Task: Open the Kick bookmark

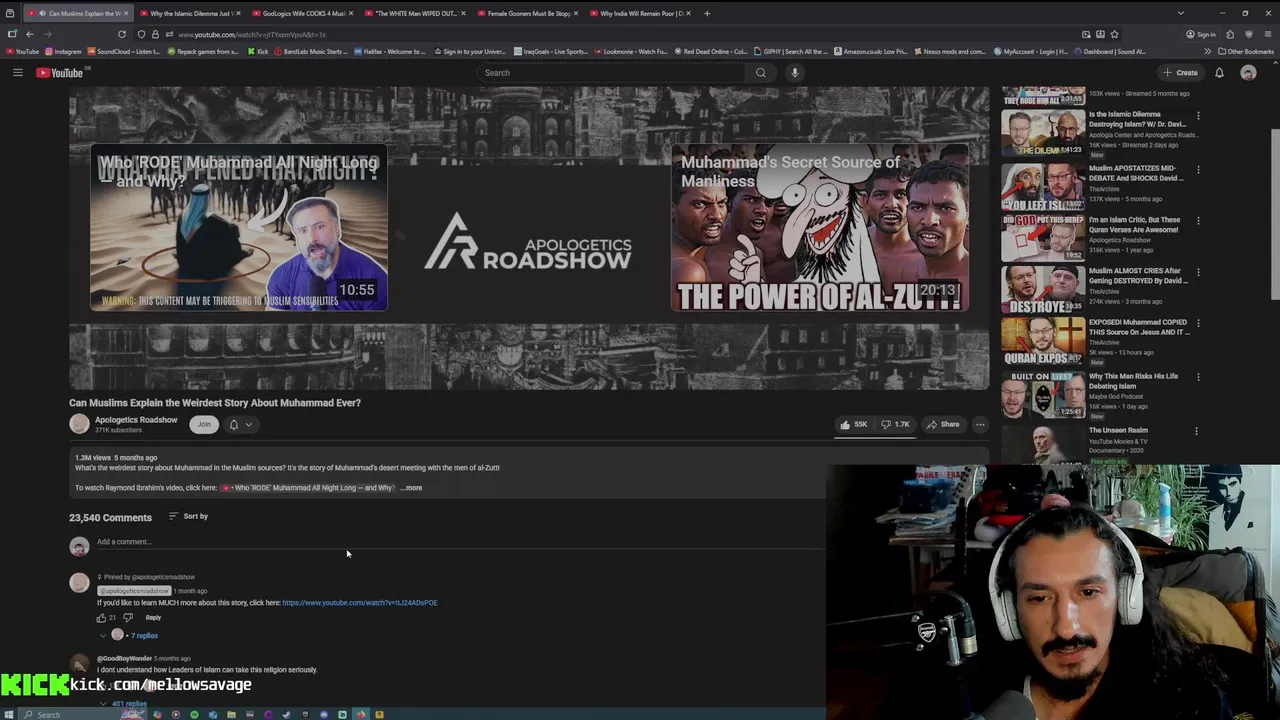Action: pos(257,51)
